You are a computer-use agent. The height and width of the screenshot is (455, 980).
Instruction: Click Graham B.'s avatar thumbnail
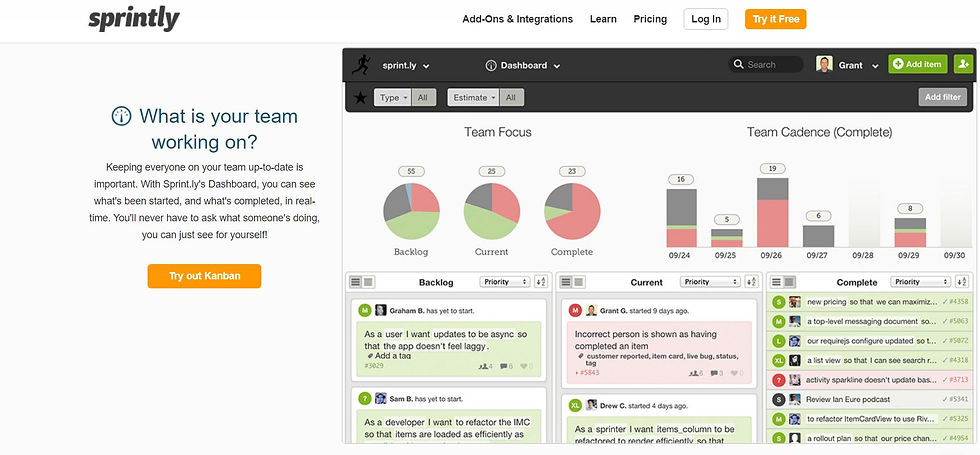[x=380, y=310]
